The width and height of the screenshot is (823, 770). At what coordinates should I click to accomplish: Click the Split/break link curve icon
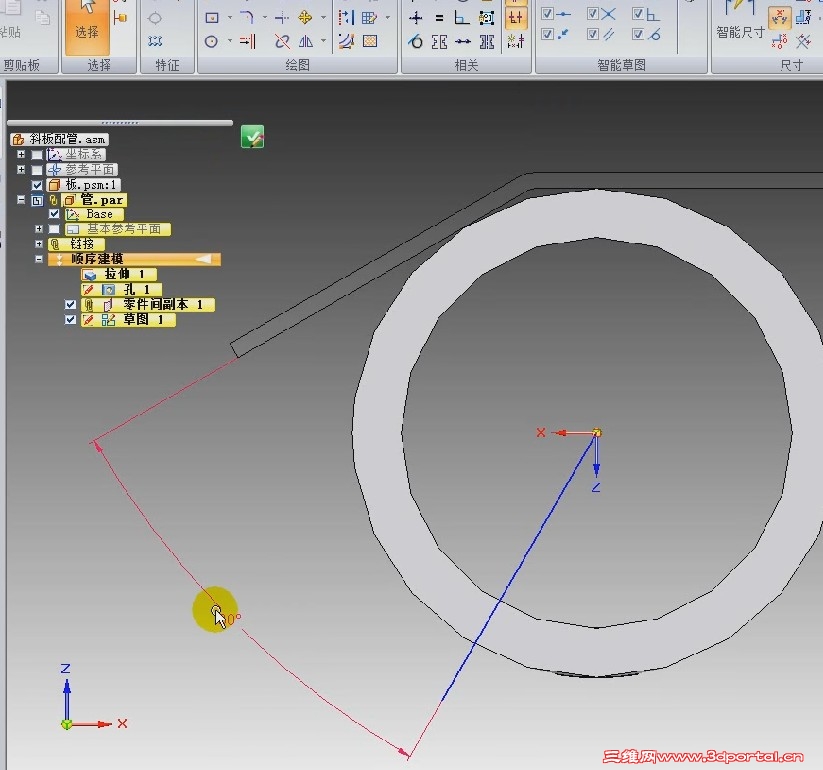click(282, 41)
